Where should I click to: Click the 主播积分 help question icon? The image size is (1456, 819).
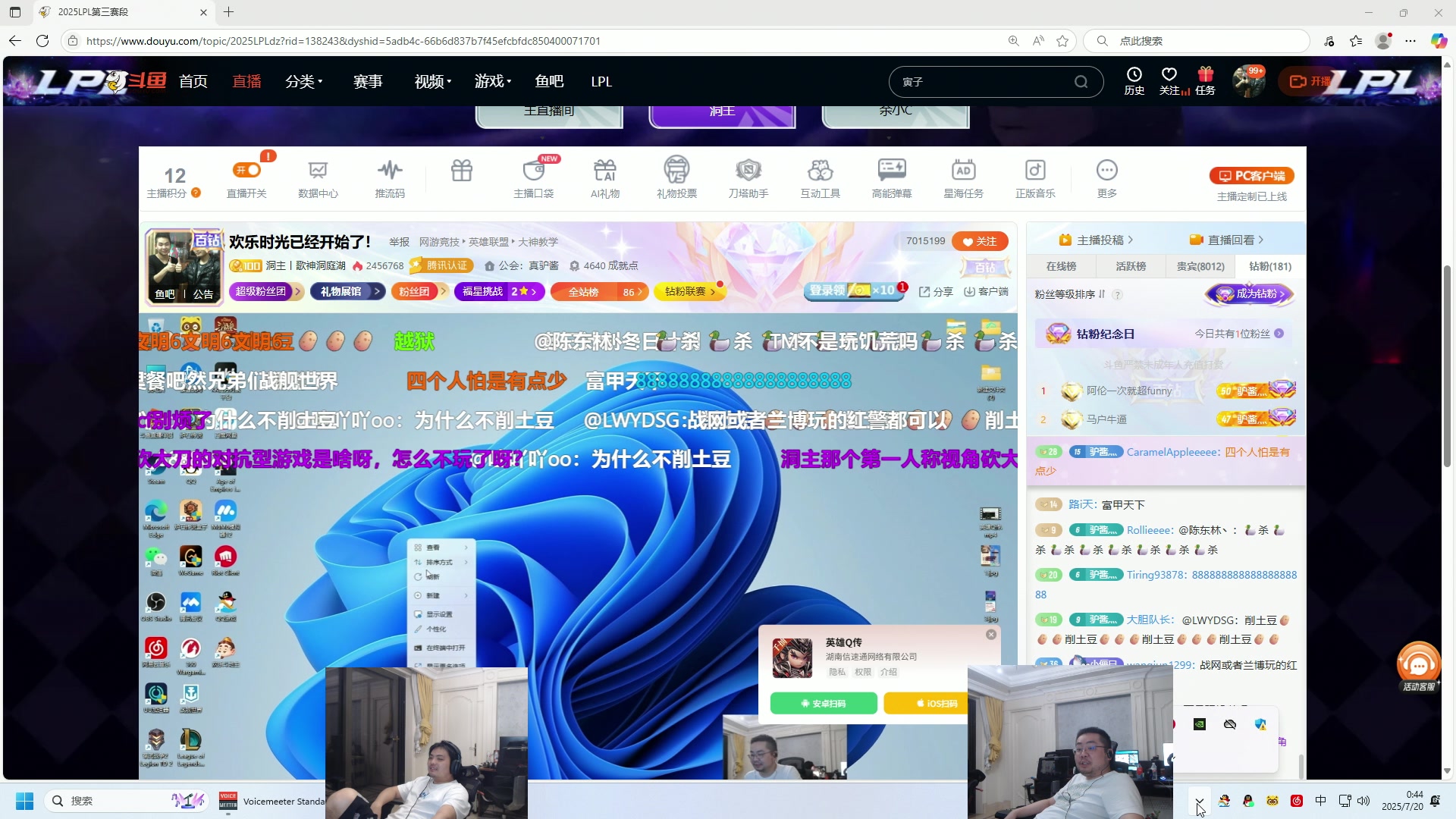(x=196, y=193)
